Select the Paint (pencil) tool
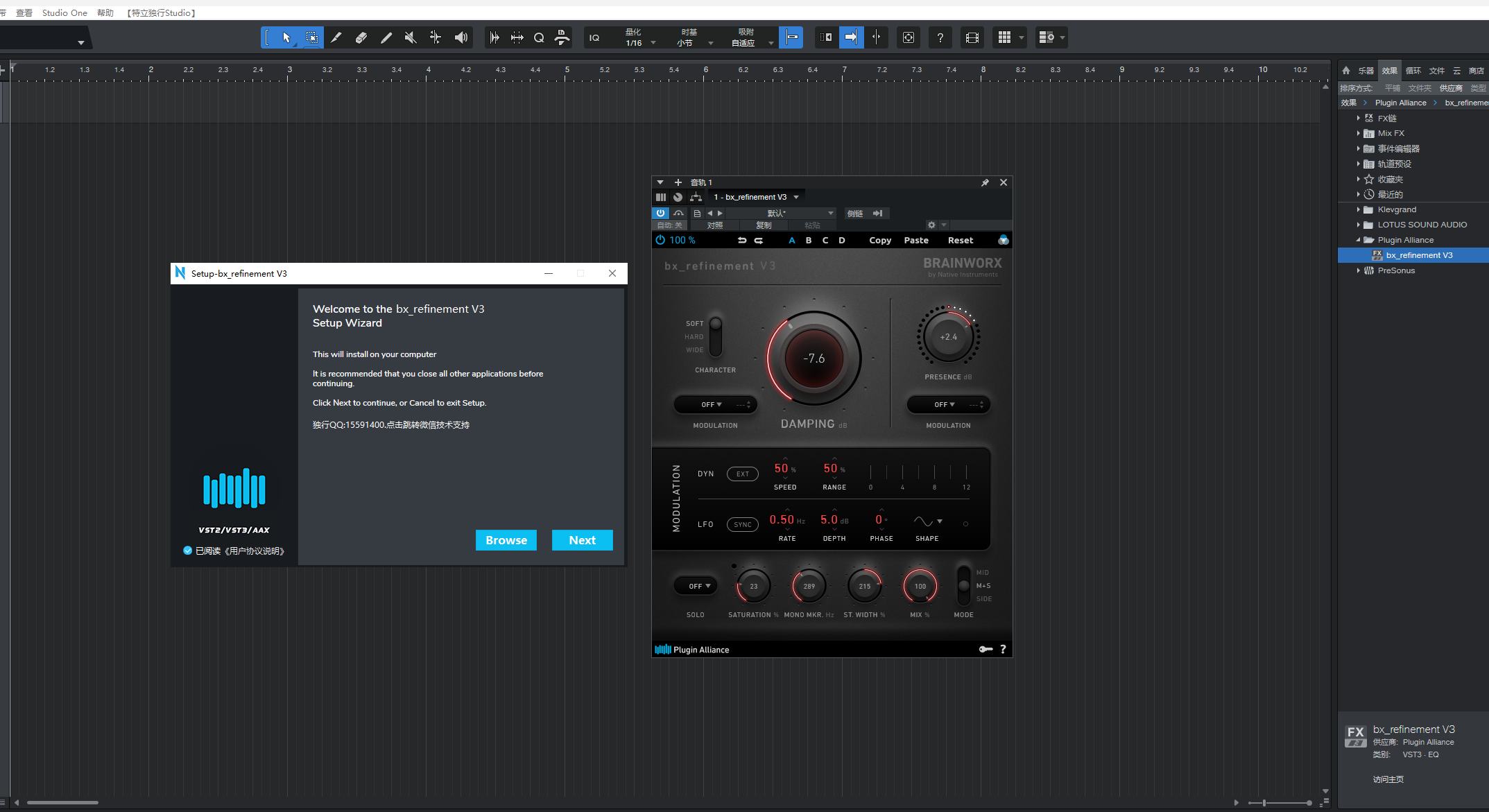This screenshot has height=812, width=1489. point(386,37)
